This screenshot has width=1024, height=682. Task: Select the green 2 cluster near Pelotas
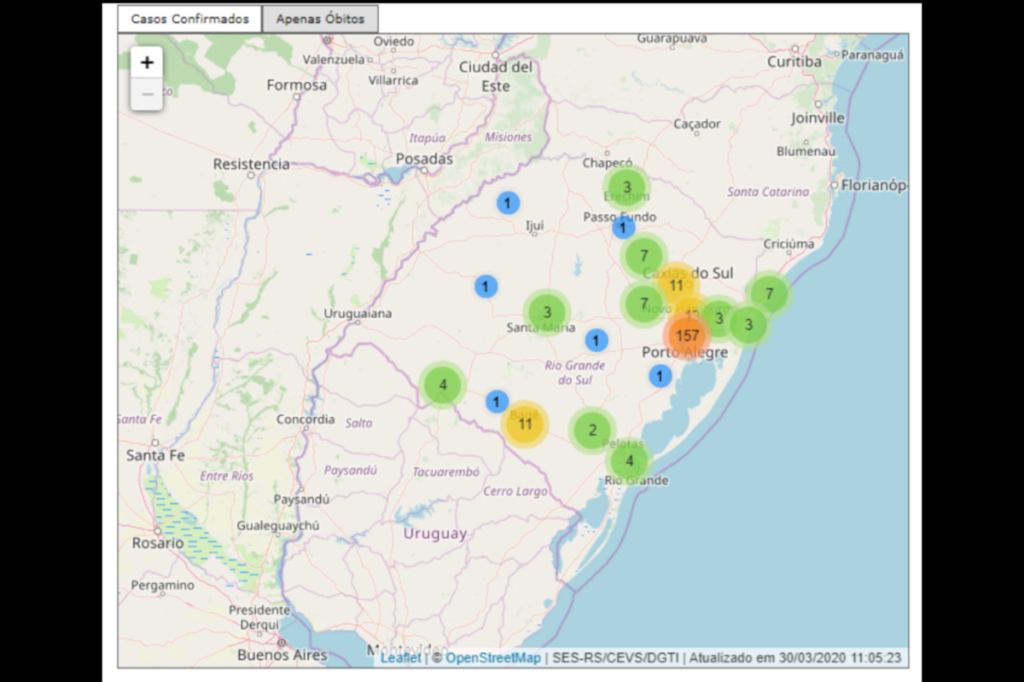click(592, 430)
